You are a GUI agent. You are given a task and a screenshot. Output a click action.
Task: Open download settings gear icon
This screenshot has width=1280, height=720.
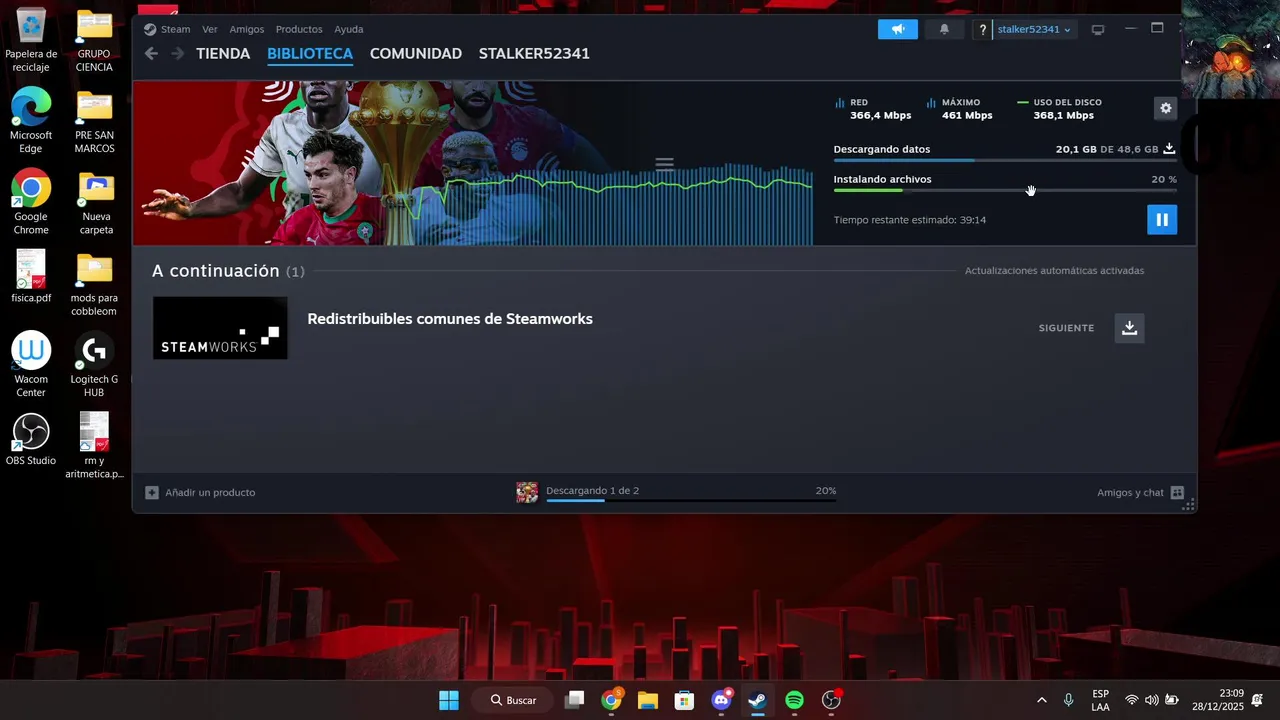pyautogui.click(x=1165, y=108)
